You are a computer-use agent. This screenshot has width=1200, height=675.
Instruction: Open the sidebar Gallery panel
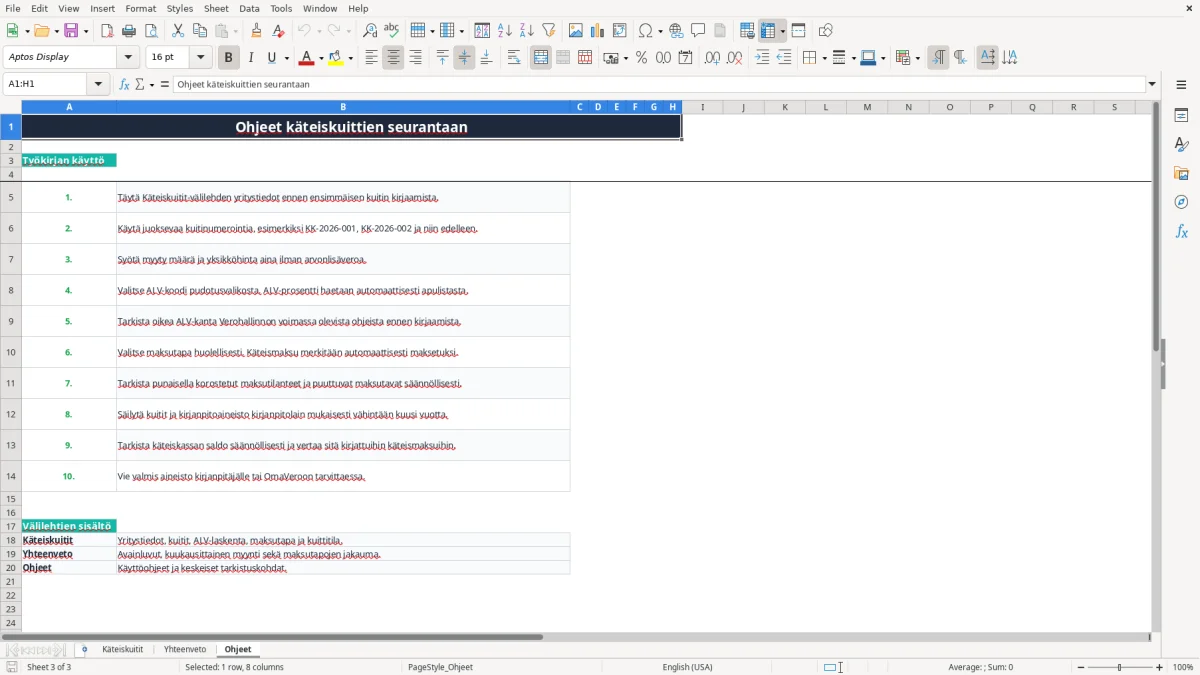[x=1181, y=173]
